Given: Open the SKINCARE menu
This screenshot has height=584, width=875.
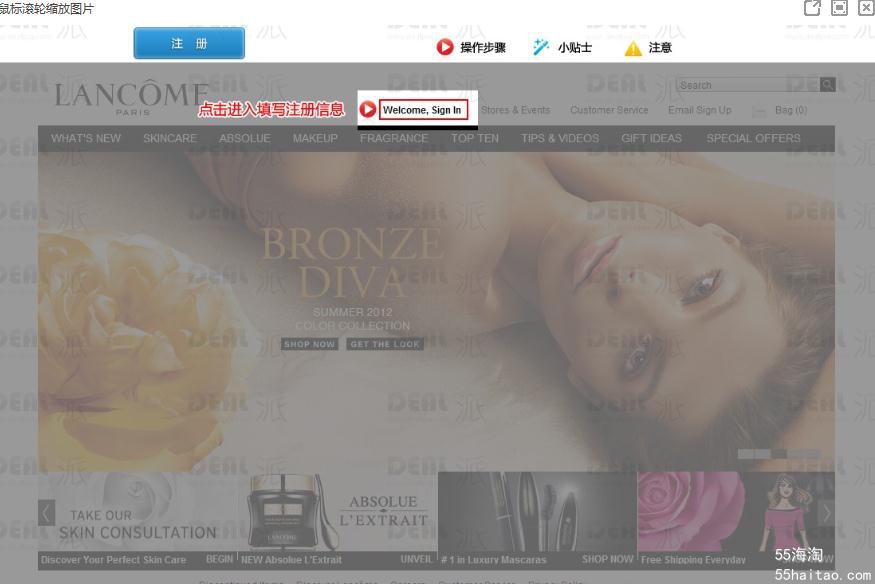Looking at the screenshot, I should [x=170, y=138].
